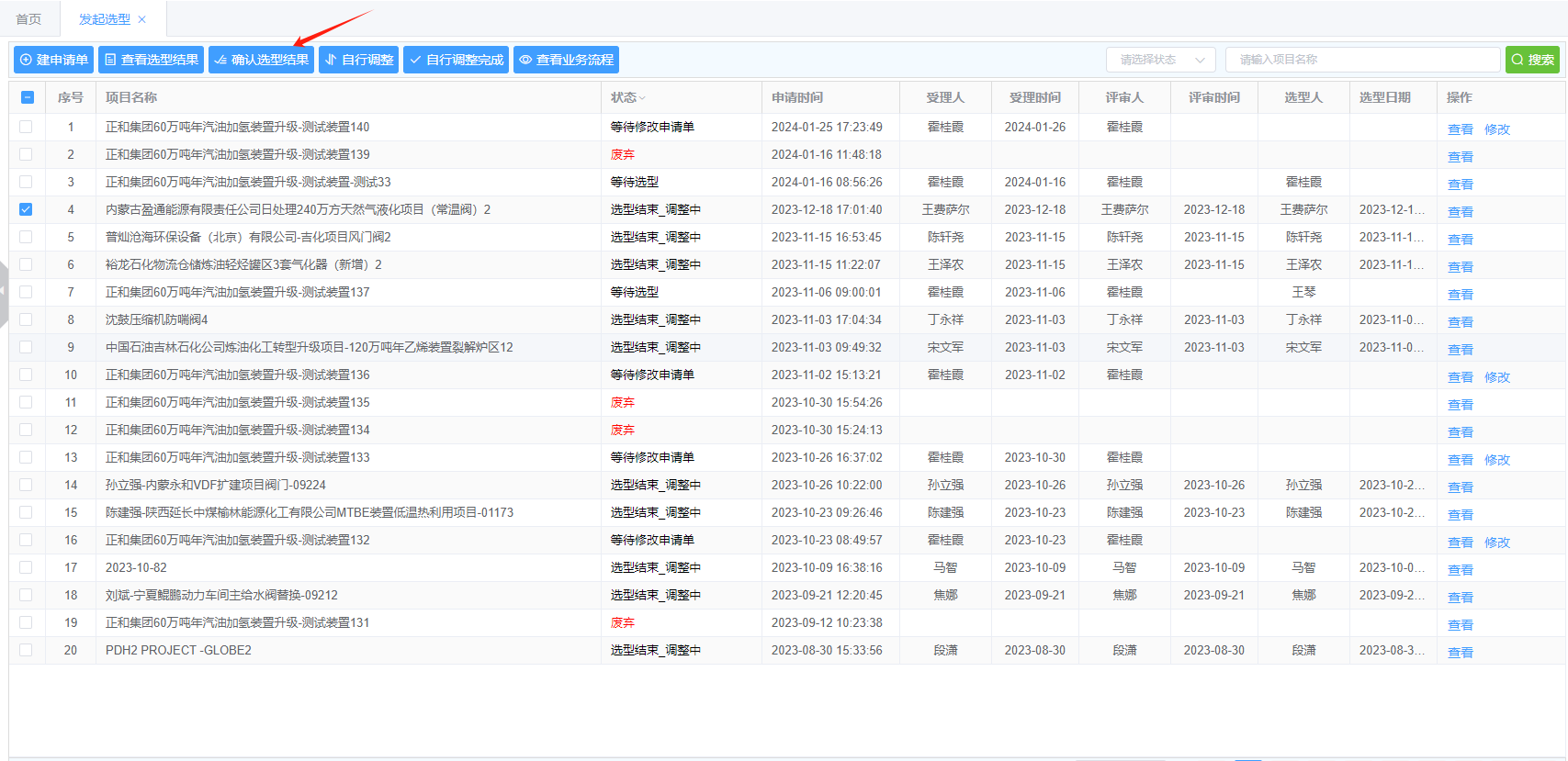1568x761 pixels.
Task: Tick the checkbox for row 20
Action: (26, 650)
